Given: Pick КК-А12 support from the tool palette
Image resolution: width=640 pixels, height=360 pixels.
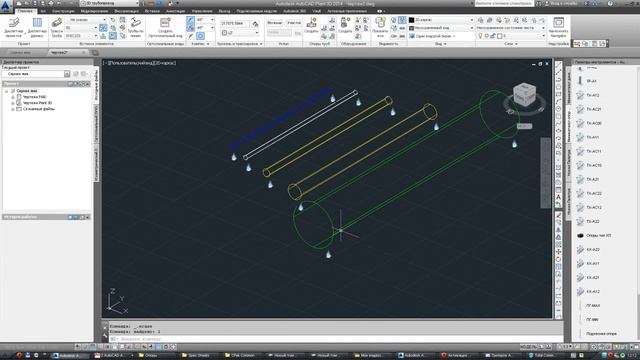Looking at the screenshot, I should point(589,291).
